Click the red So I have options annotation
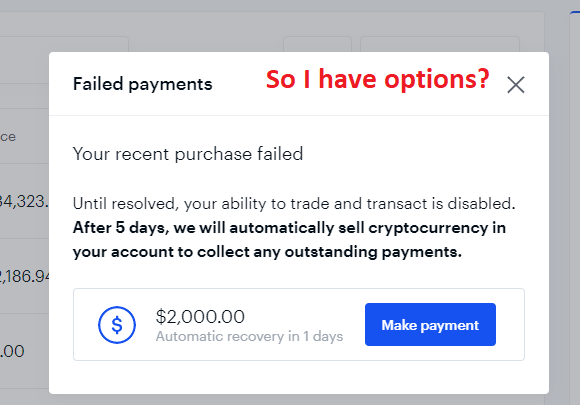This screenshot has height=405, width=580. pyautogui.click(x=378, y=80)
